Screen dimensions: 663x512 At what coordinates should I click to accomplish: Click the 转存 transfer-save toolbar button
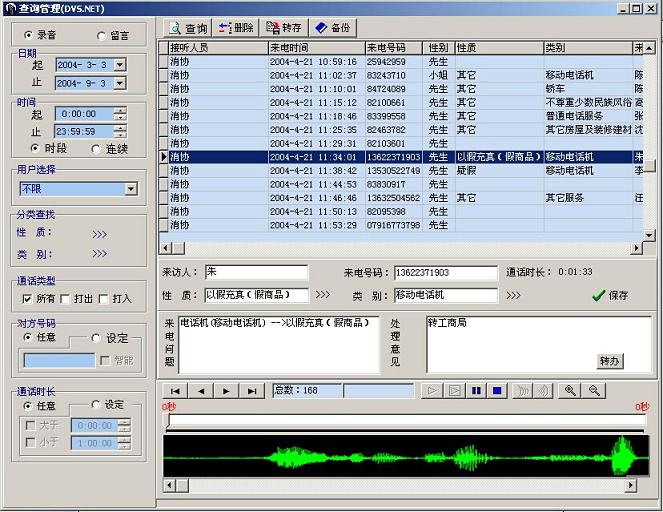click(x=283, y=28)
